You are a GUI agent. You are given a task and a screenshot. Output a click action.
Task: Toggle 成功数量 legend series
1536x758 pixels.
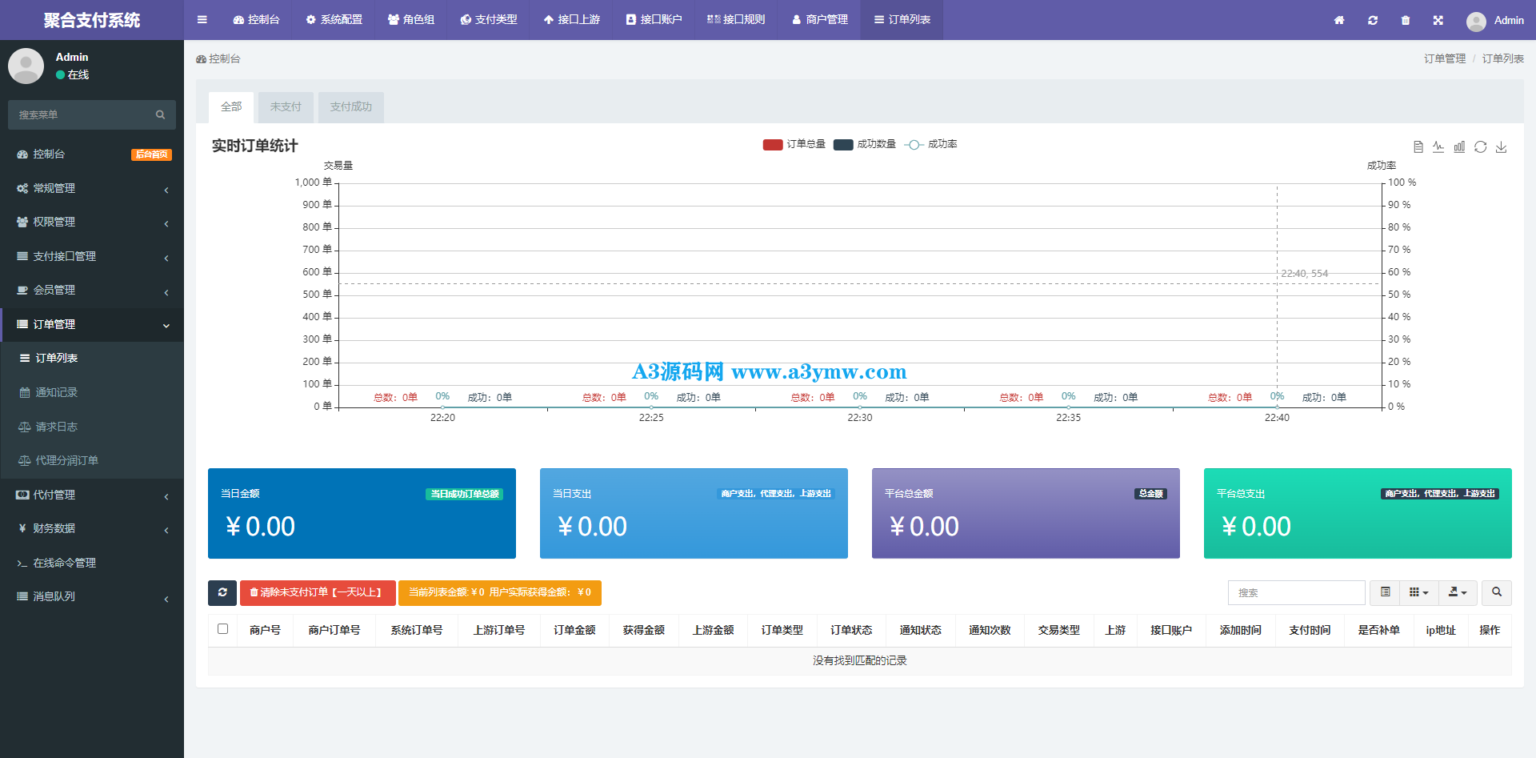click(864, 145)
